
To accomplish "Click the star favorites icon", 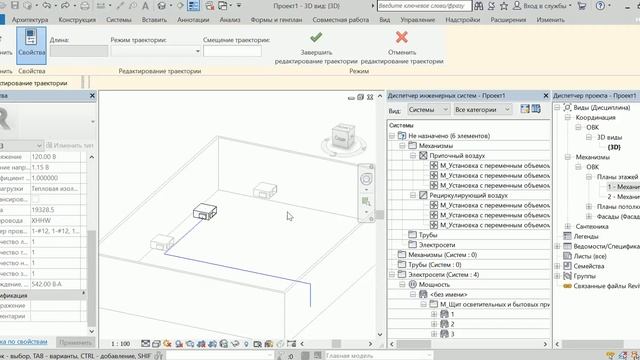I will 504,6.
